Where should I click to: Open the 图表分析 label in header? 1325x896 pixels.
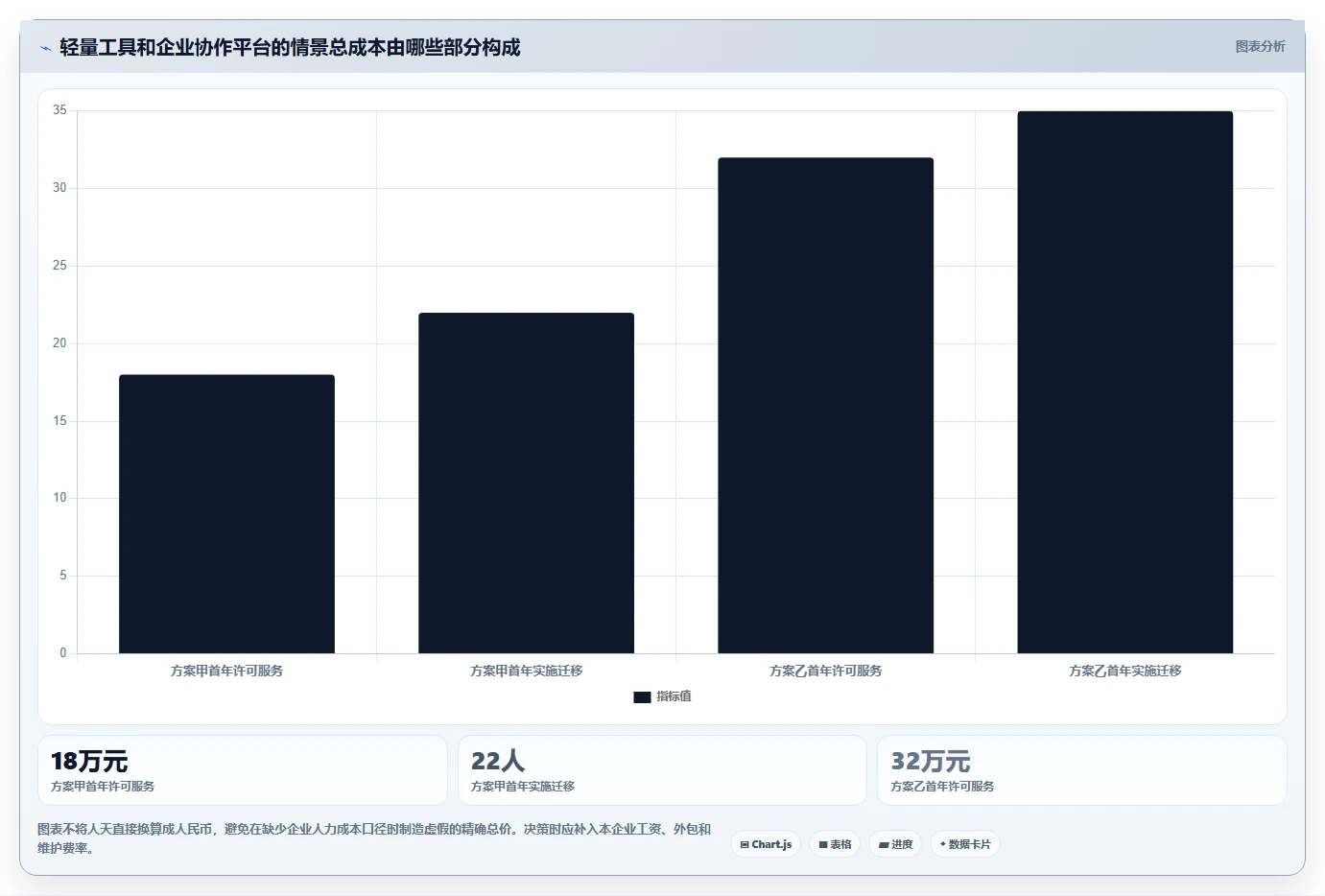[1260, 46]
